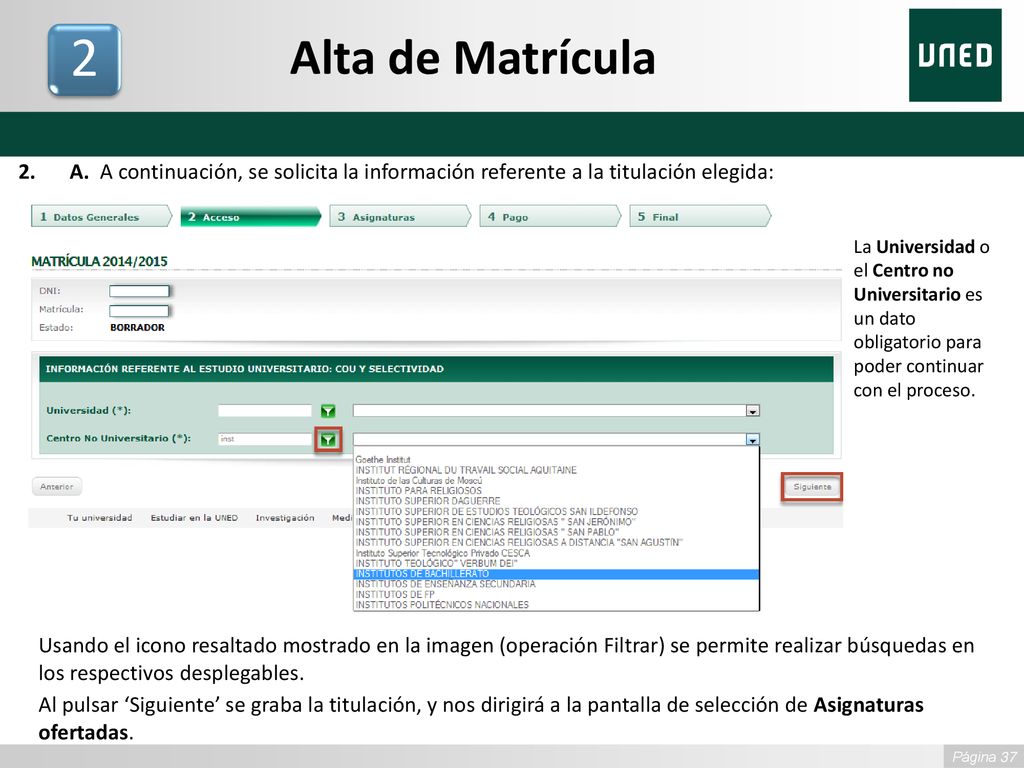Select 'INSTITUTOS POLITÉCNICOS NACIONALES'

click(556, 605)
